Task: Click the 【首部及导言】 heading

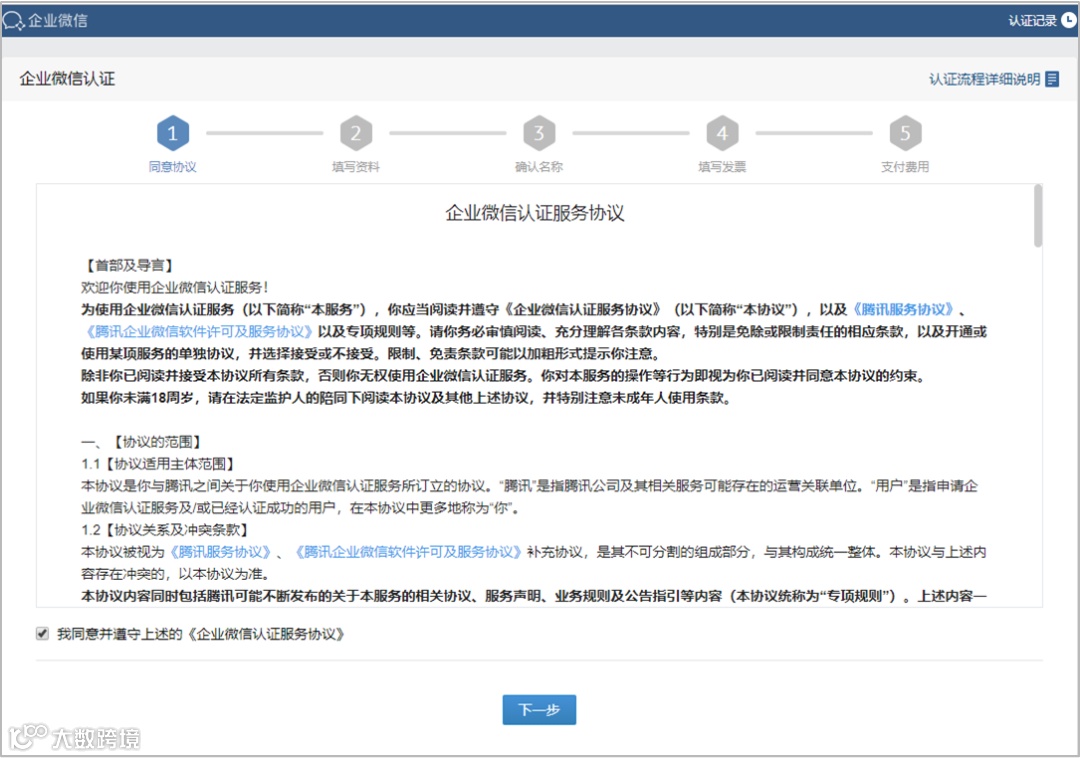Action: coord(127,265)
